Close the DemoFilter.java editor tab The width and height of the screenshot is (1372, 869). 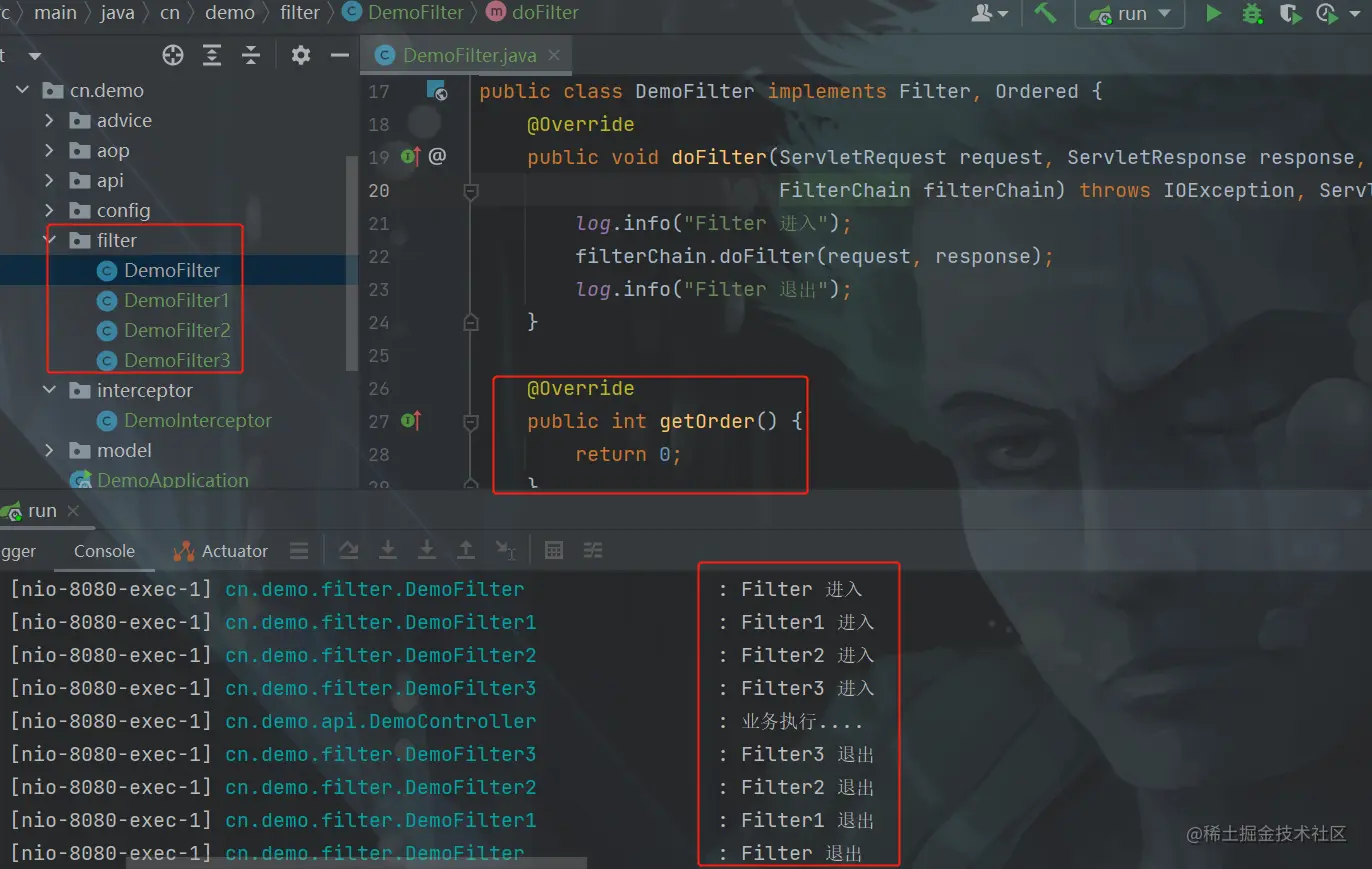tap(554, 56)
